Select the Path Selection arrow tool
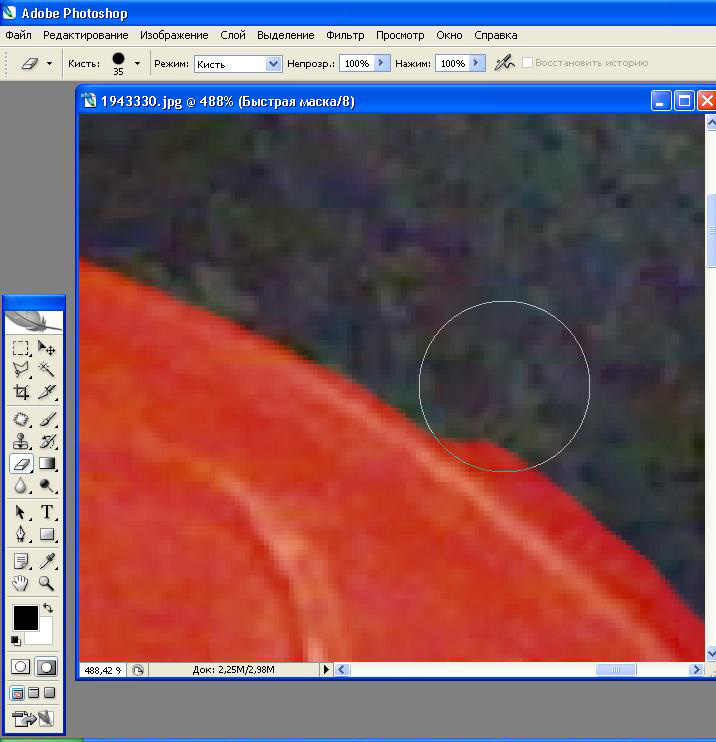Image resolution: width=716 pixels, height=742 pixels. pyautogui.click(x=20, y=512)
